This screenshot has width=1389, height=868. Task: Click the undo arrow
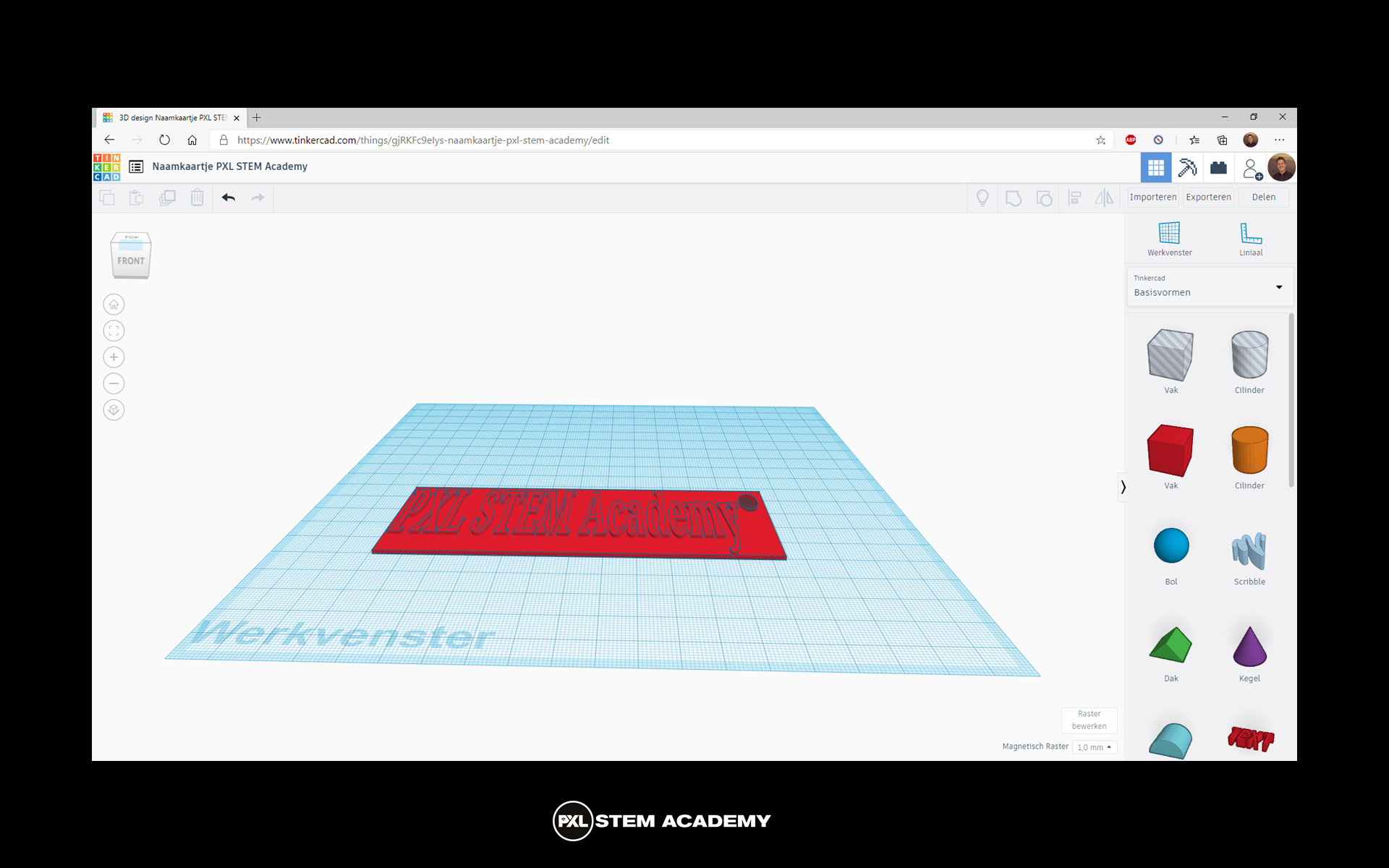pos(229,197)
